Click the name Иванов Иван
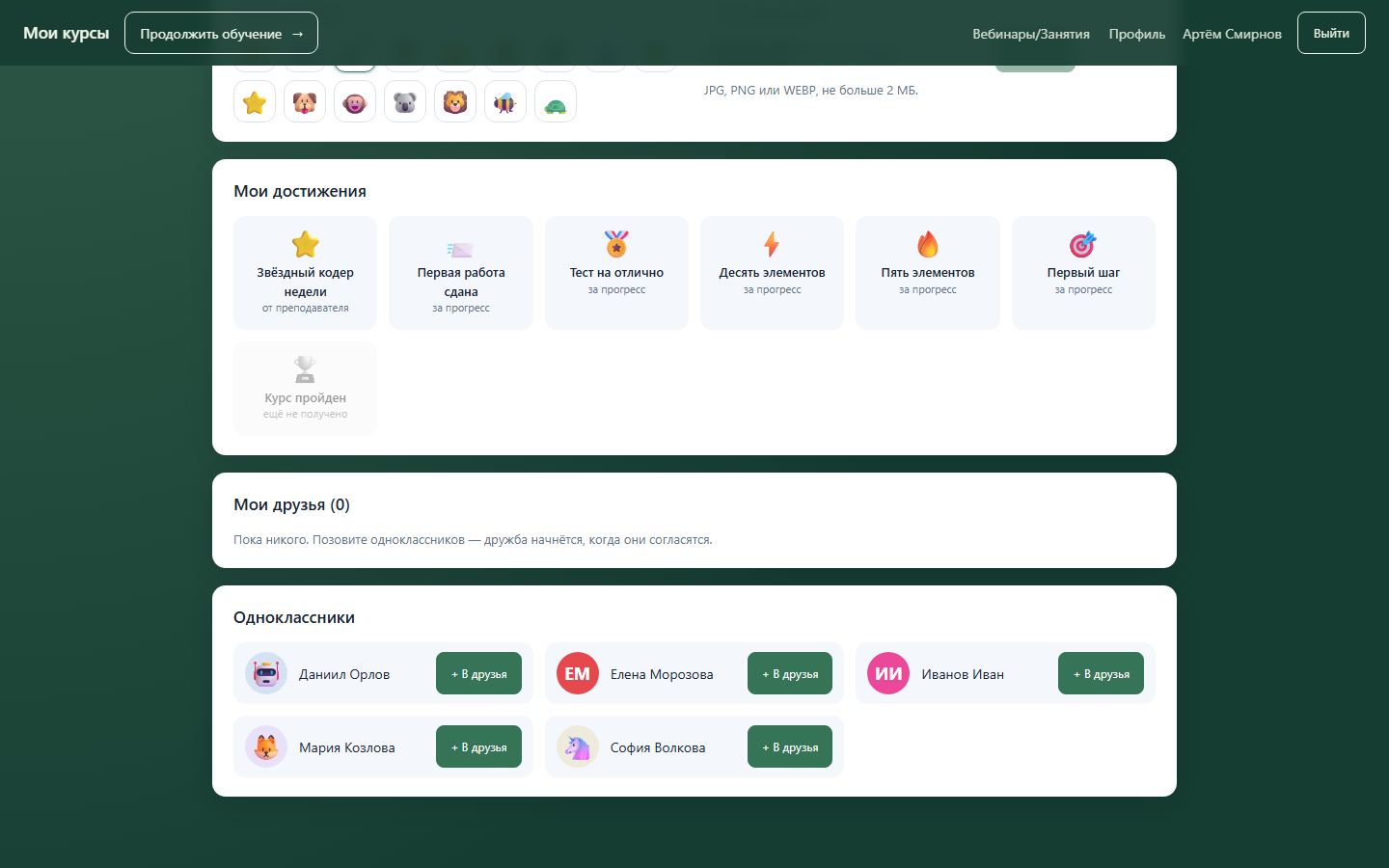The width and height of the screenshot is (1389, 868). pyautogui.click(x=963, y=674)
